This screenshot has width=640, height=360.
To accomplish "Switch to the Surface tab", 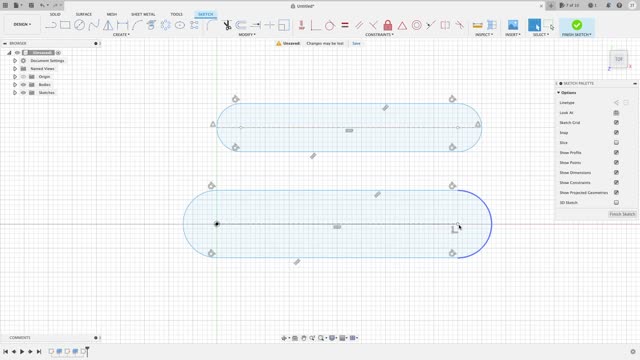I will 84,14.
